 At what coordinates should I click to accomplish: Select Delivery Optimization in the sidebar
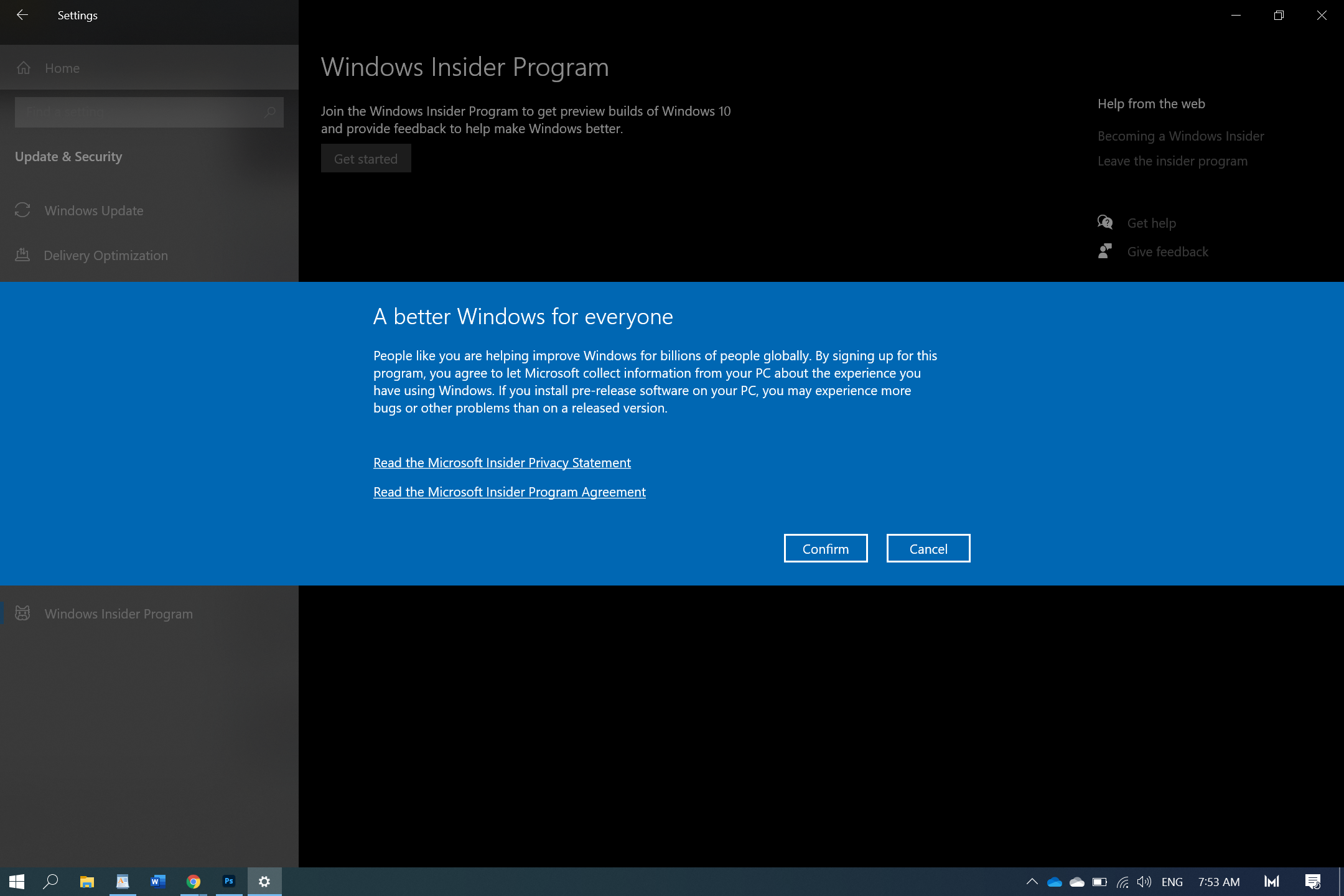149,255
